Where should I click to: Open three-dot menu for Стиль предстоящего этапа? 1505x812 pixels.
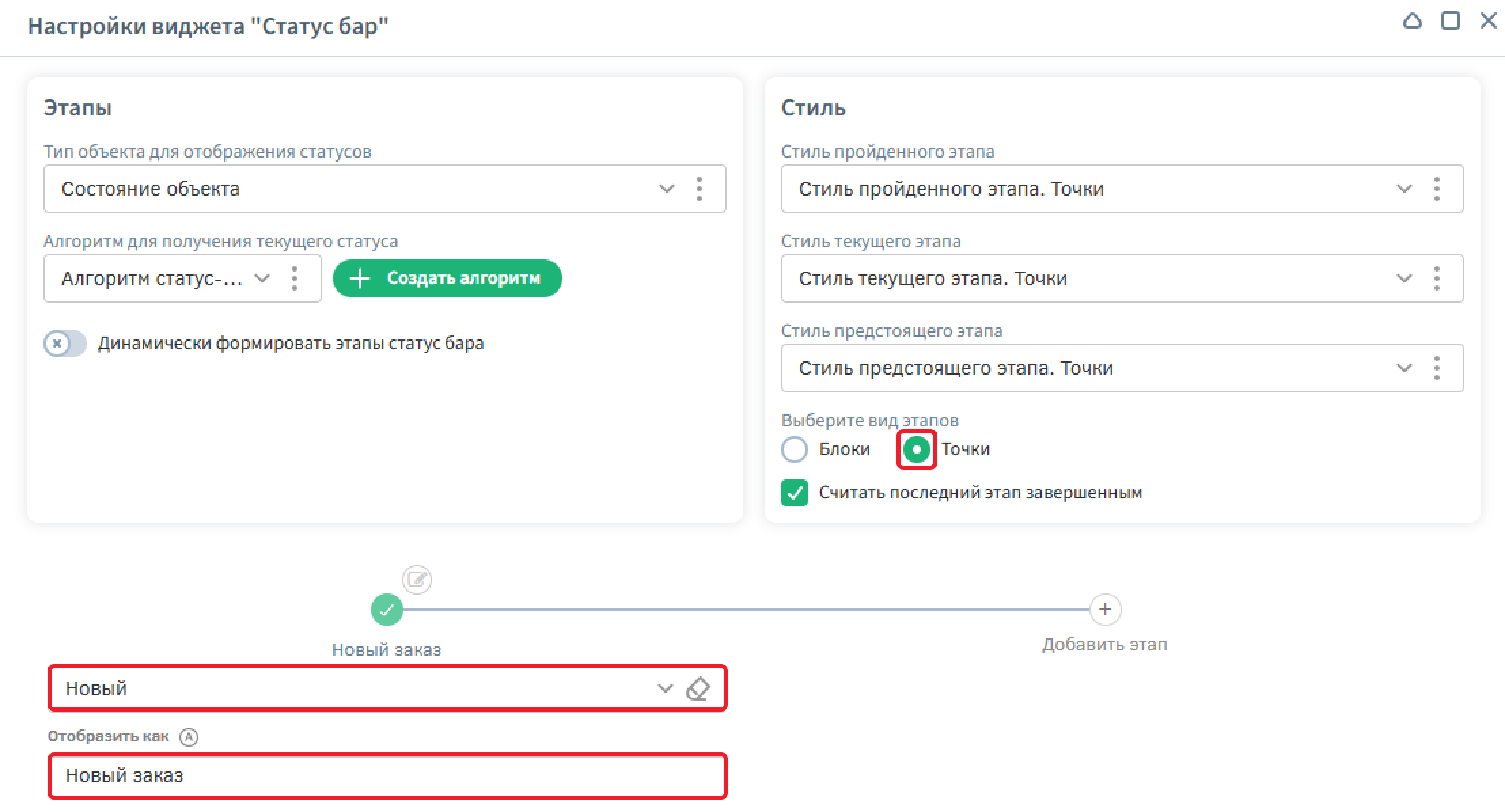(1436, 368)
